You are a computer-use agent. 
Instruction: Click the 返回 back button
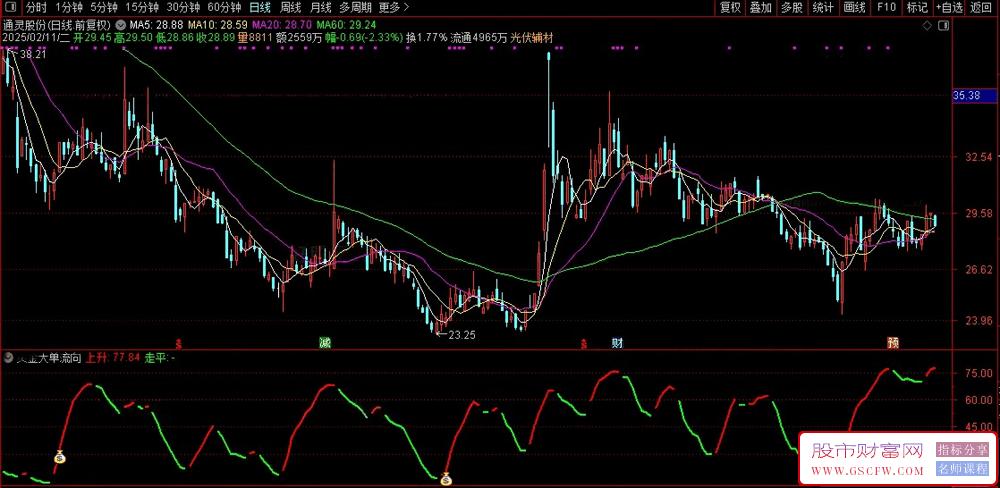982,8
